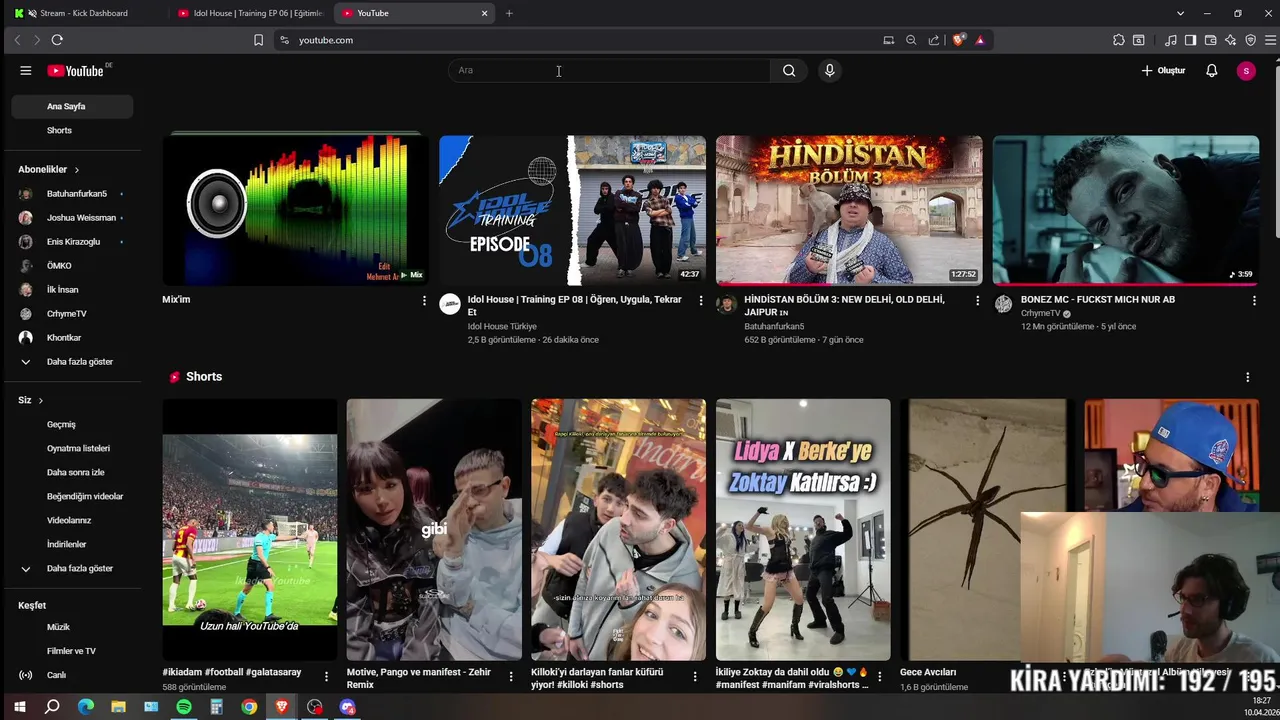The image size is (1280, 720).
Task: Close the YouTube browser tab
Action: click(x=485, y=13)
